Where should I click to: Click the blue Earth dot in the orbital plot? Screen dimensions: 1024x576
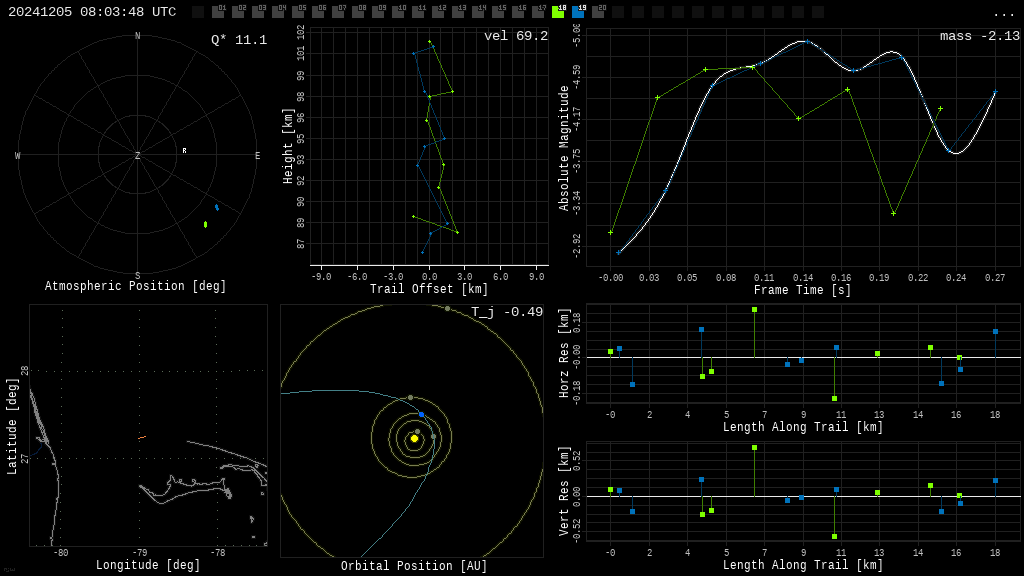[x=421, y=414]
